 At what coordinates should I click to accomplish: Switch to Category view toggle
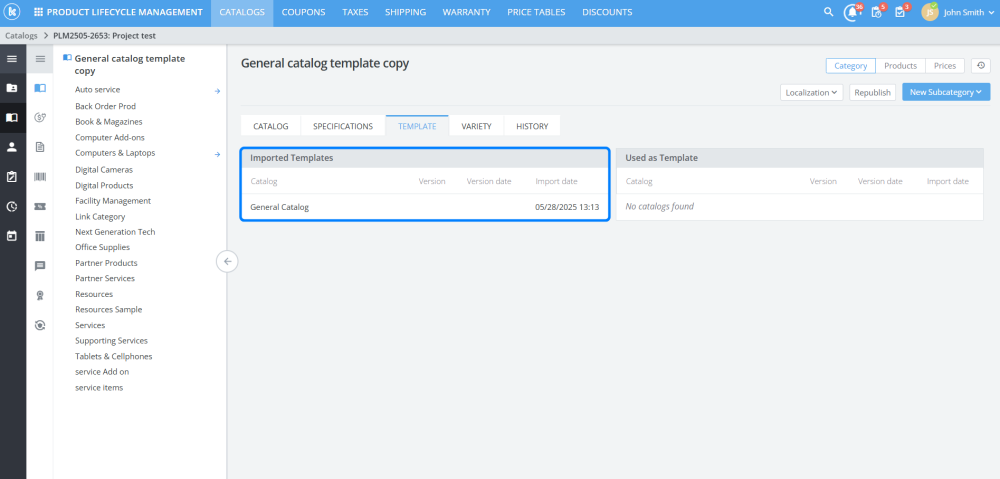click(x=851, y=66)
